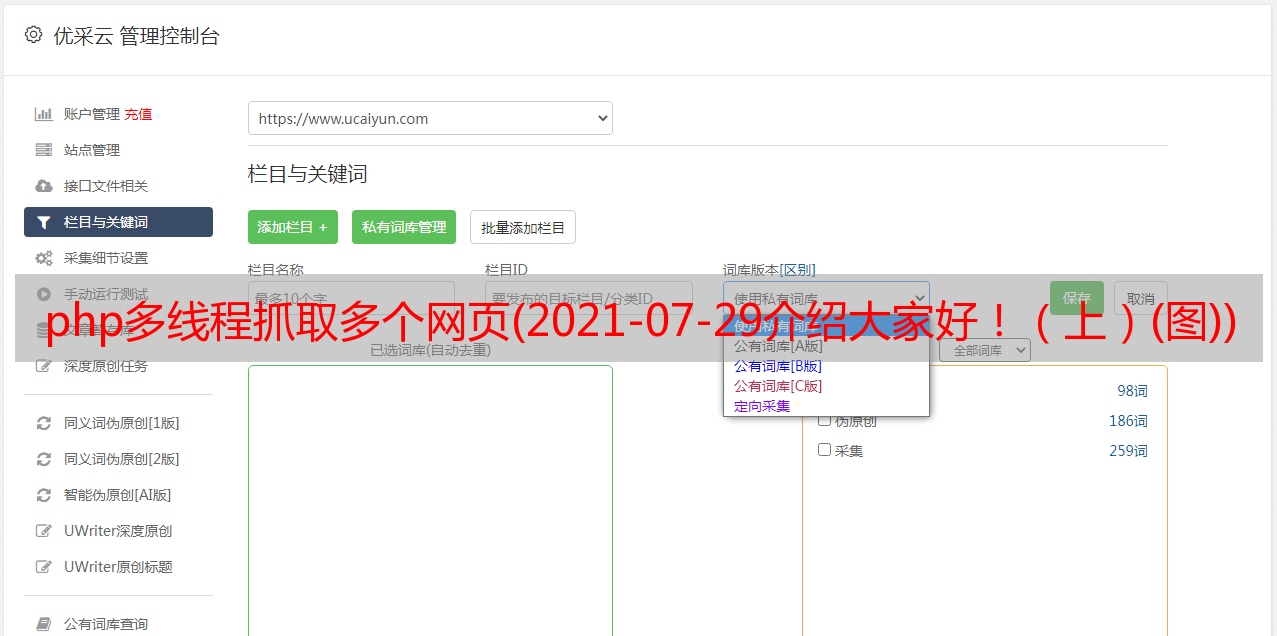The image size is (1277, 636).
Task: Click the 批量添加栏目 button
Action: tap(523, 227)
